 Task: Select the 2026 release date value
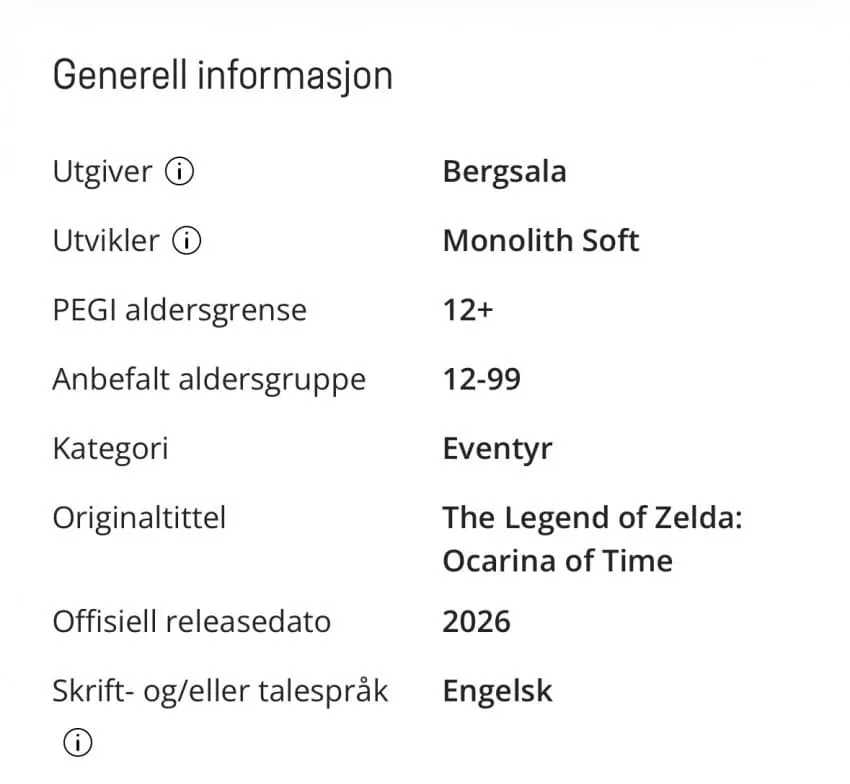coord(476,621)
